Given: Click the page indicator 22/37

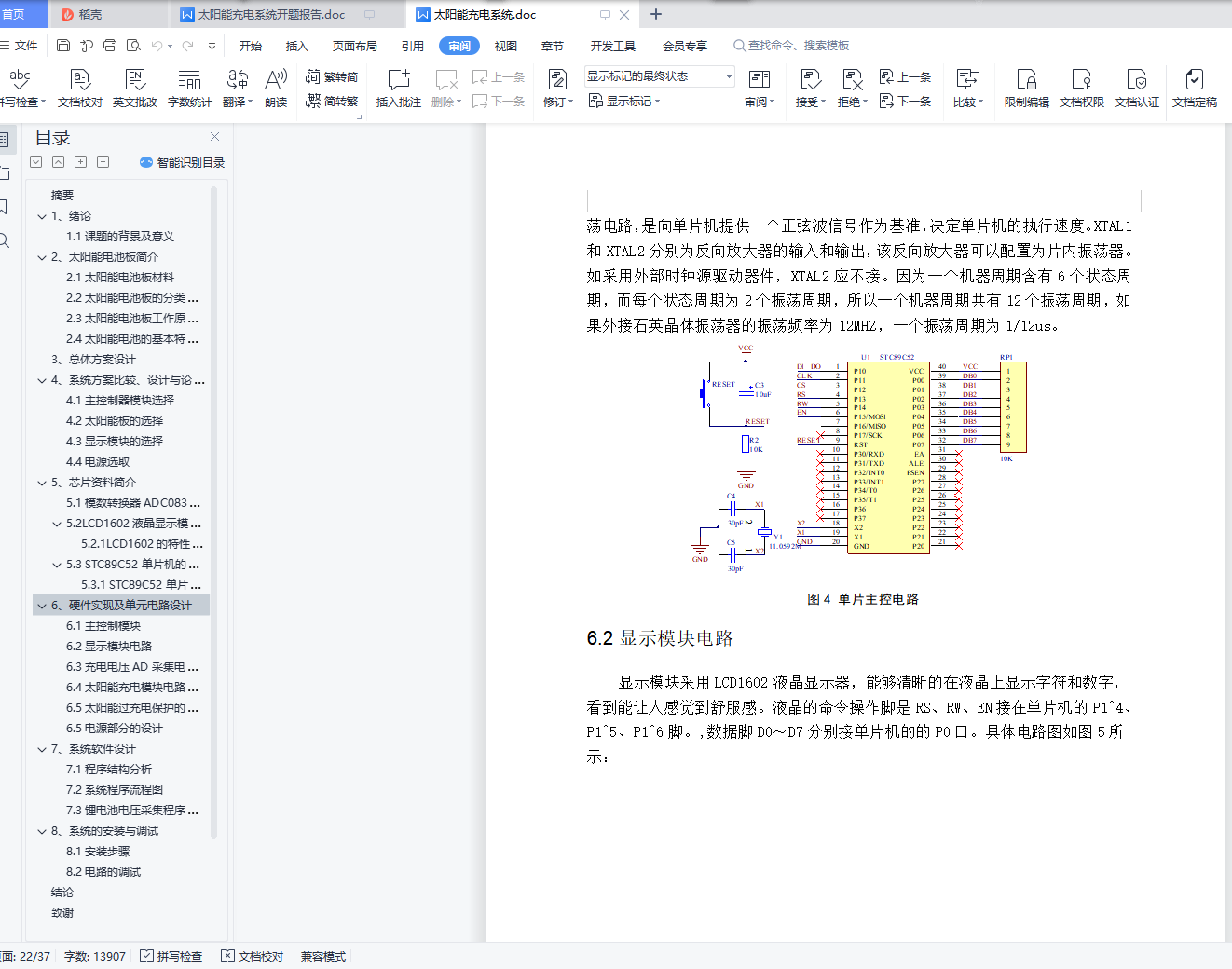Looking at the screenshot, I should pos(25,956).
